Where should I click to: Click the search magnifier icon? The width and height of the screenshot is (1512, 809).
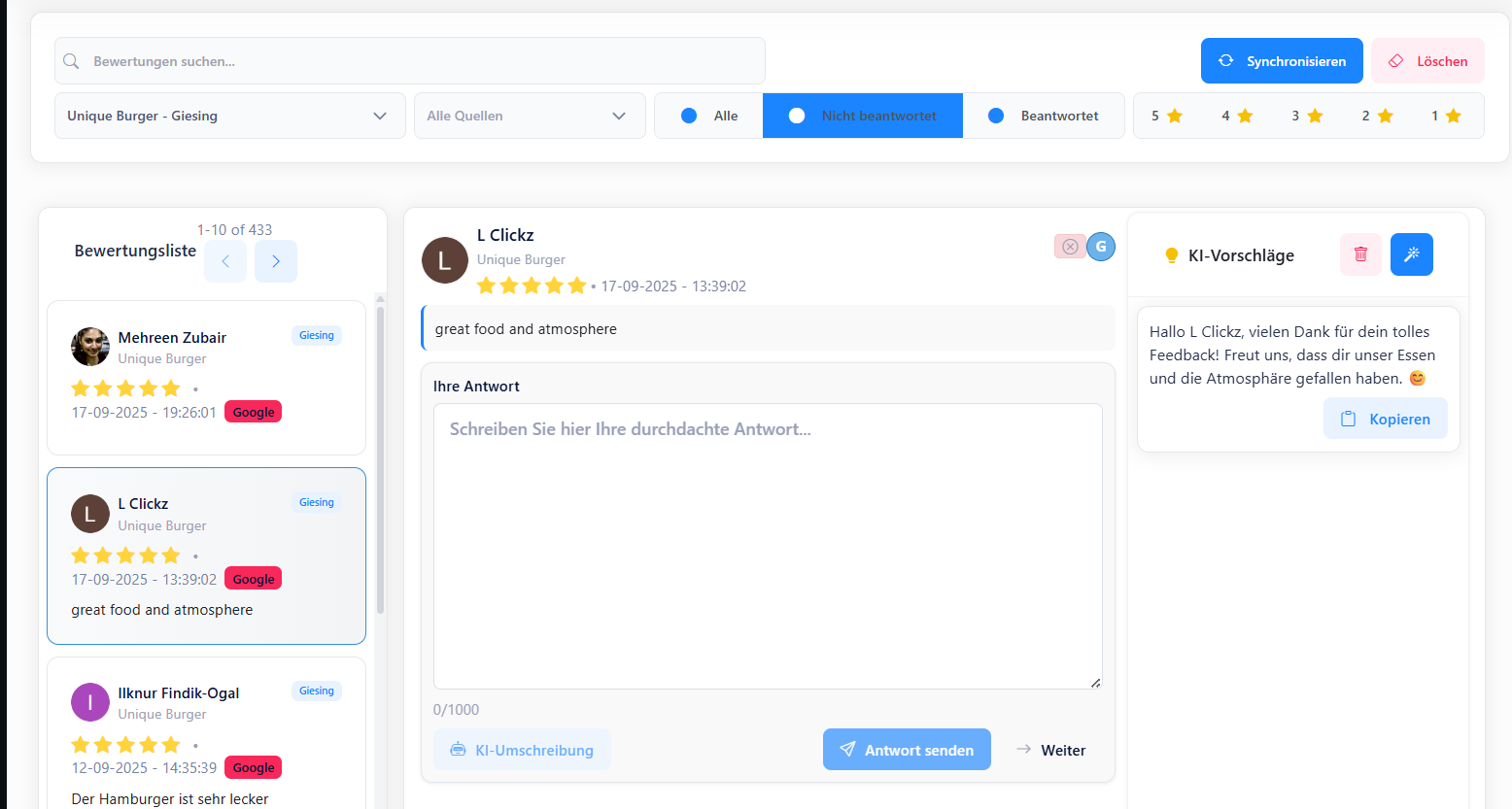[x=71, y=61]
